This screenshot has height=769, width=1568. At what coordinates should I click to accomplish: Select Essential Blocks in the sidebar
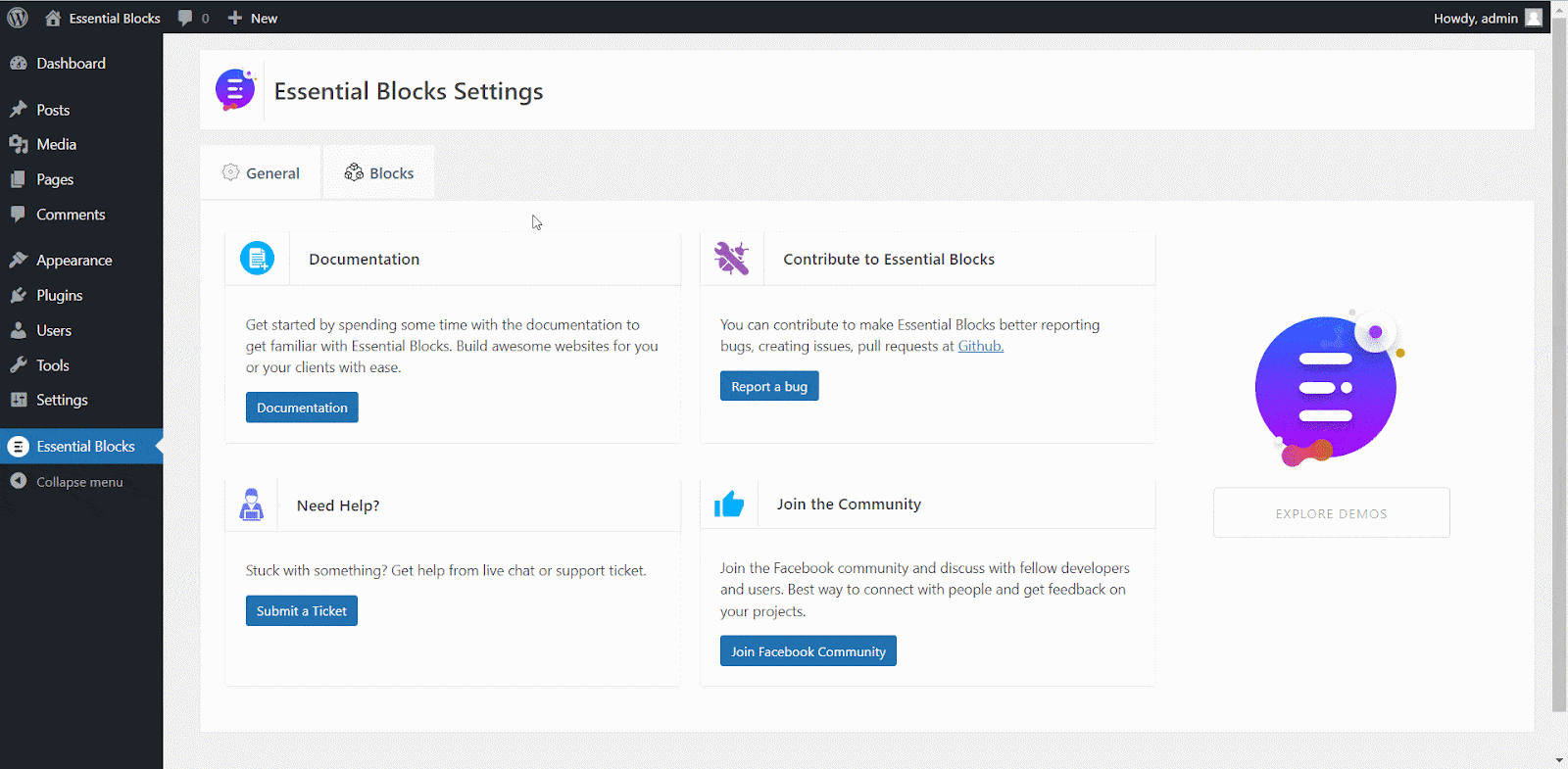(81, 447)
